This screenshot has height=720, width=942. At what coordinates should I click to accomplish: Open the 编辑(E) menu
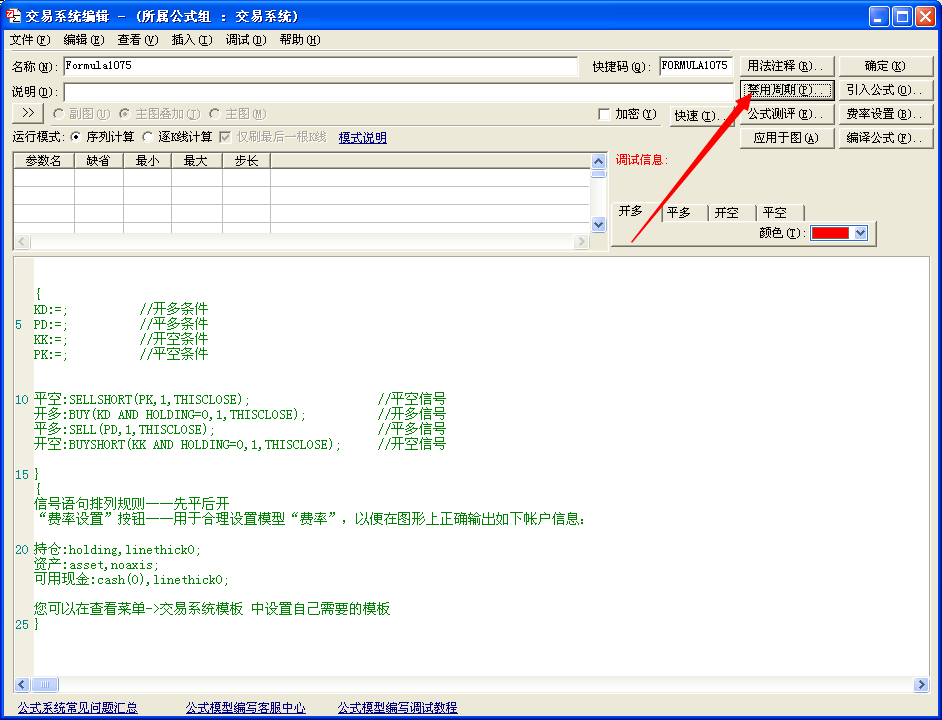tap(84, 40)
